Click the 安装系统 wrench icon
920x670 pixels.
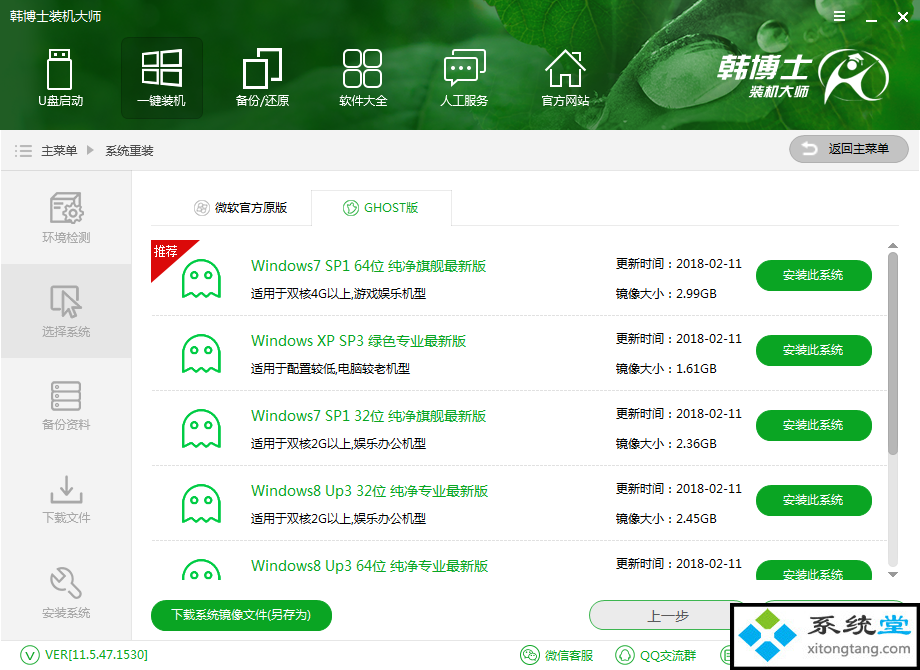click(x=66, y=583)
